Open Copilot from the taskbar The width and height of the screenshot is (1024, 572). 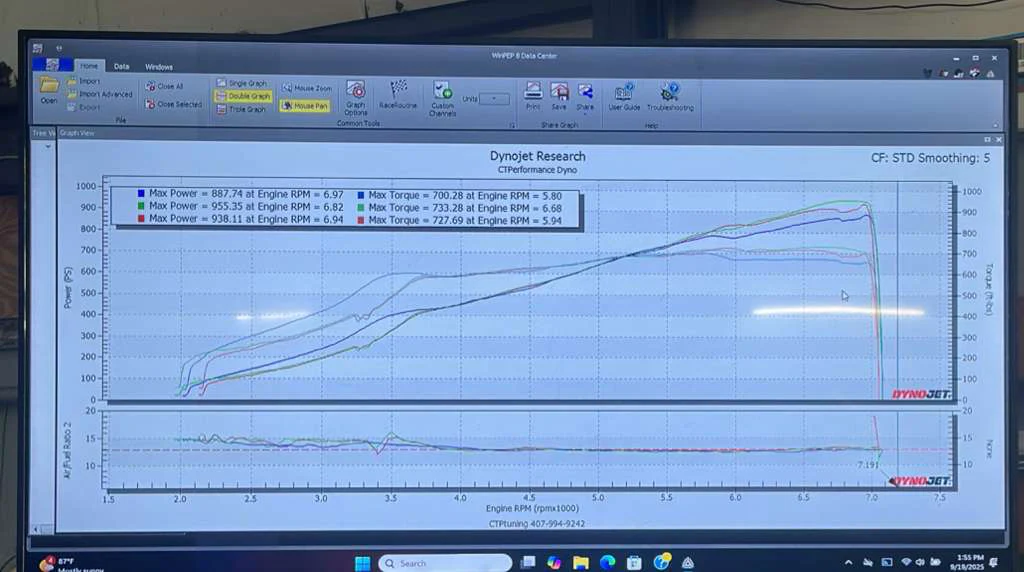pos(554,563)
